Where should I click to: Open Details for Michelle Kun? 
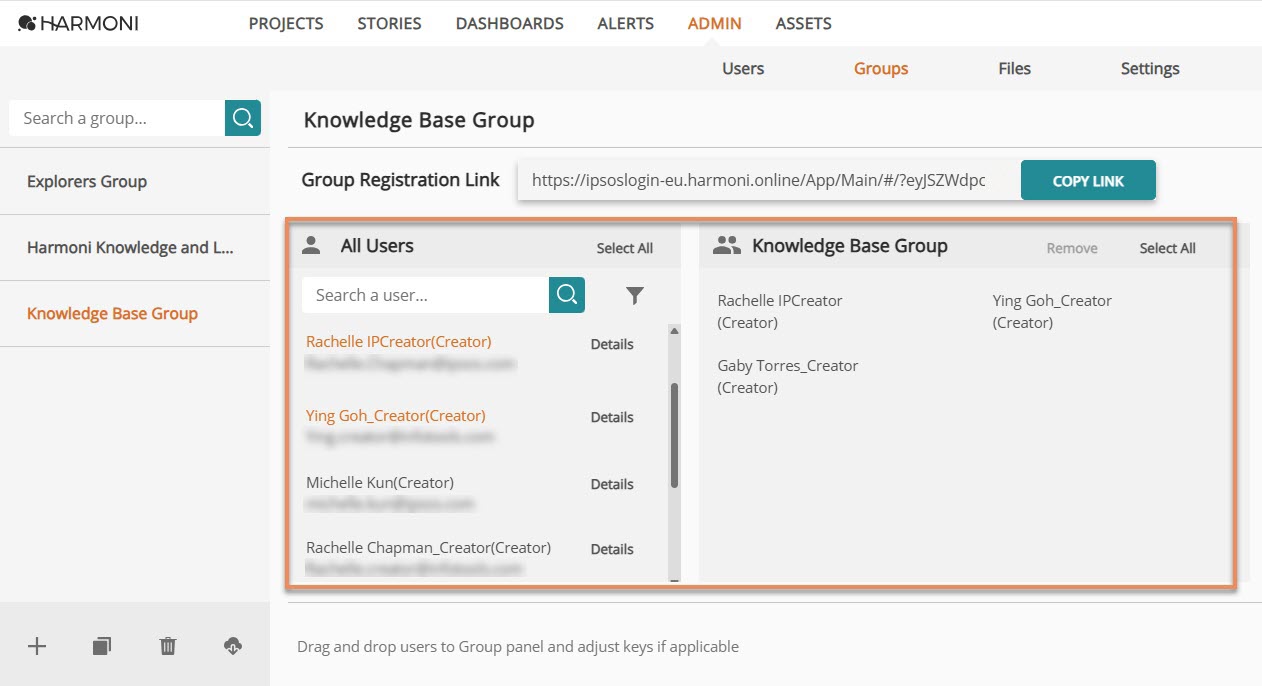[x=612, y=484]
